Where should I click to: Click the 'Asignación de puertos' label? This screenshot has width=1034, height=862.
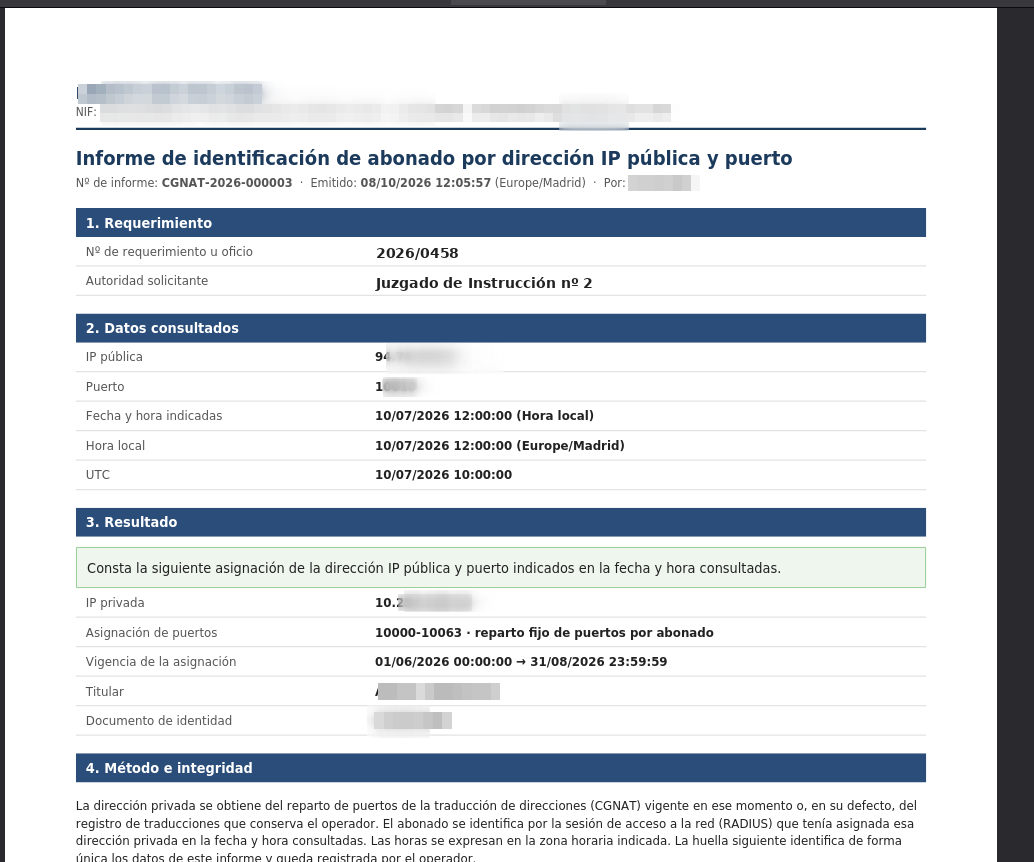tap(151, 632)
